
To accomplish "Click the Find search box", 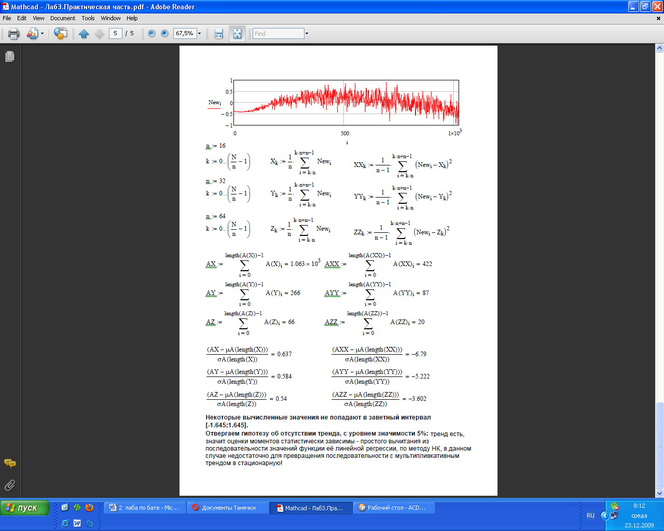I will pyautogui.click(x=278, y=33).
